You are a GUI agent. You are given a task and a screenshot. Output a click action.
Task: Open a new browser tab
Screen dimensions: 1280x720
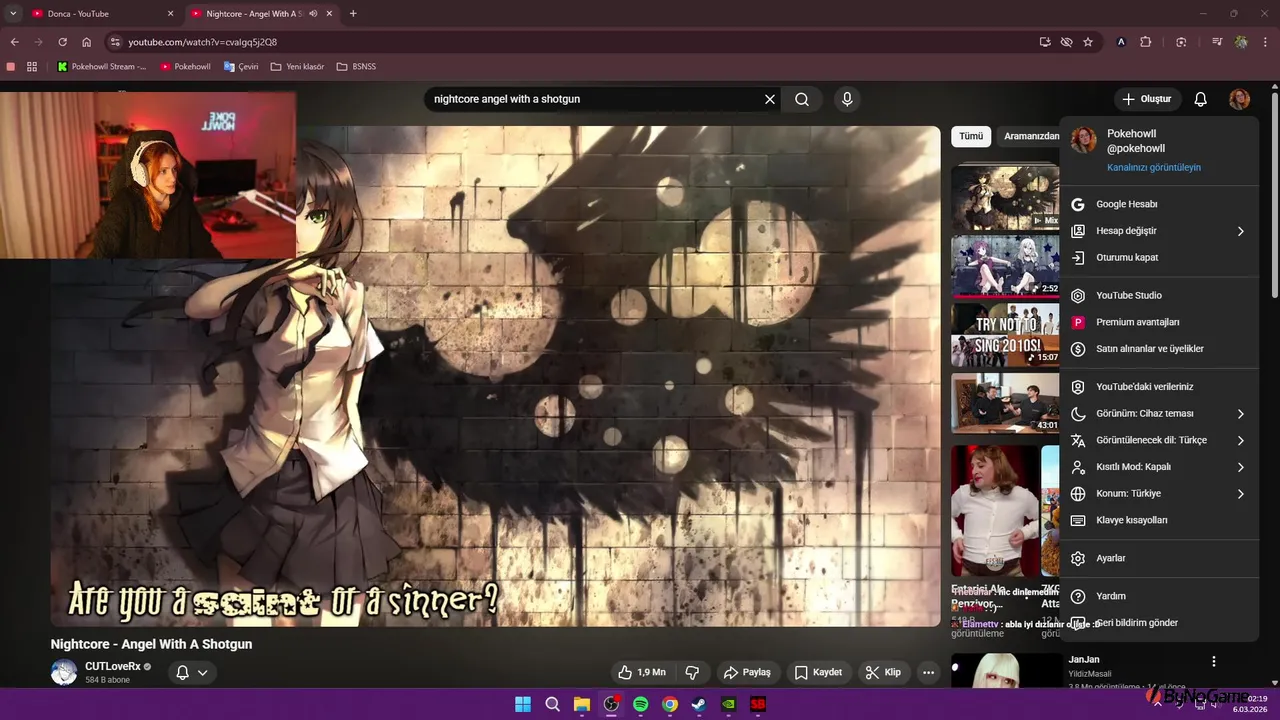coord(353,14)
